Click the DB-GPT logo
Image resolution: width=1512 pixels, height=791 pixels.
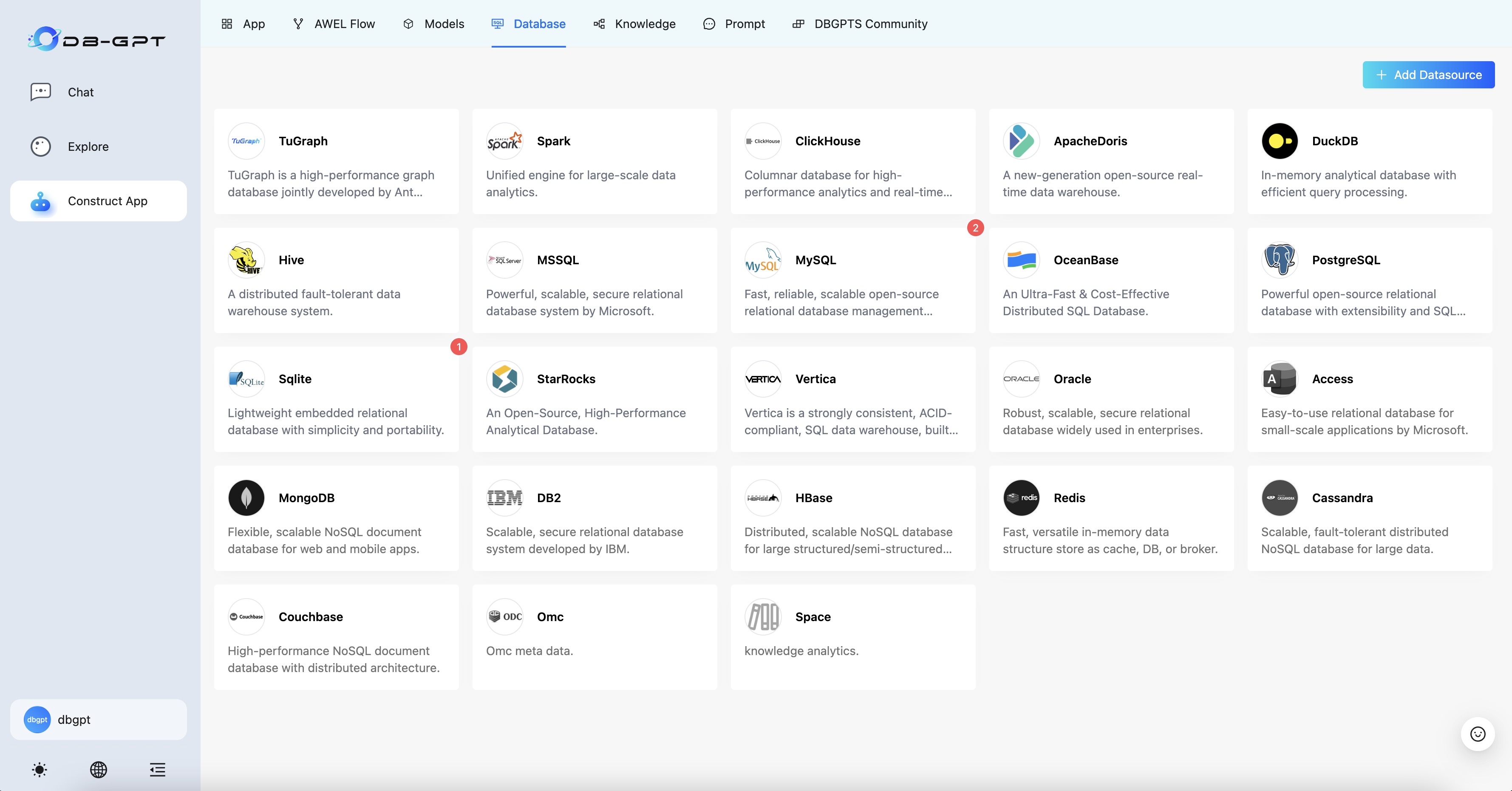point(96,39)
